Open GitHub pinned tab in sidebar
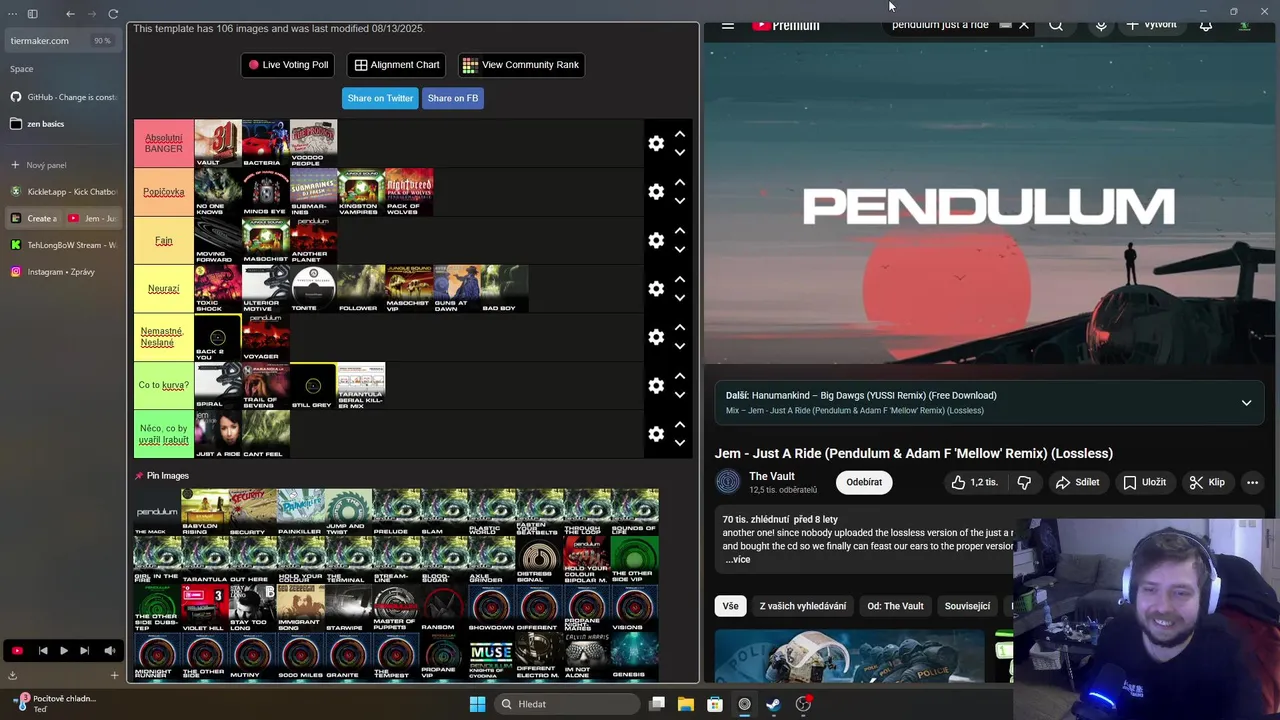The width and height of the screenshot is (1280, 720). pos(63,97)
